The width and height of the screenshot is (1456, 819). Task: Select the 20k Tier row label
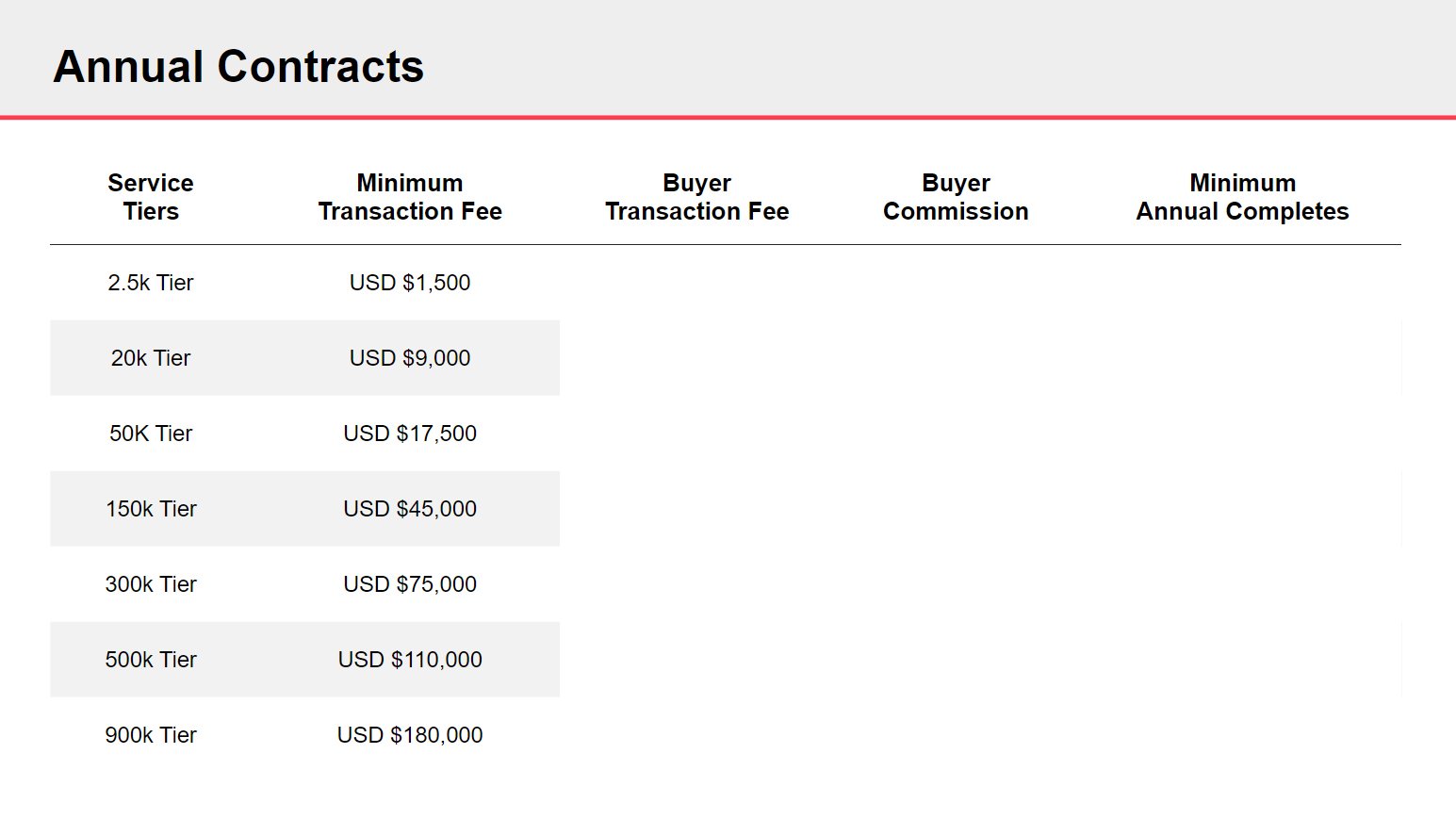click(151, 358)
